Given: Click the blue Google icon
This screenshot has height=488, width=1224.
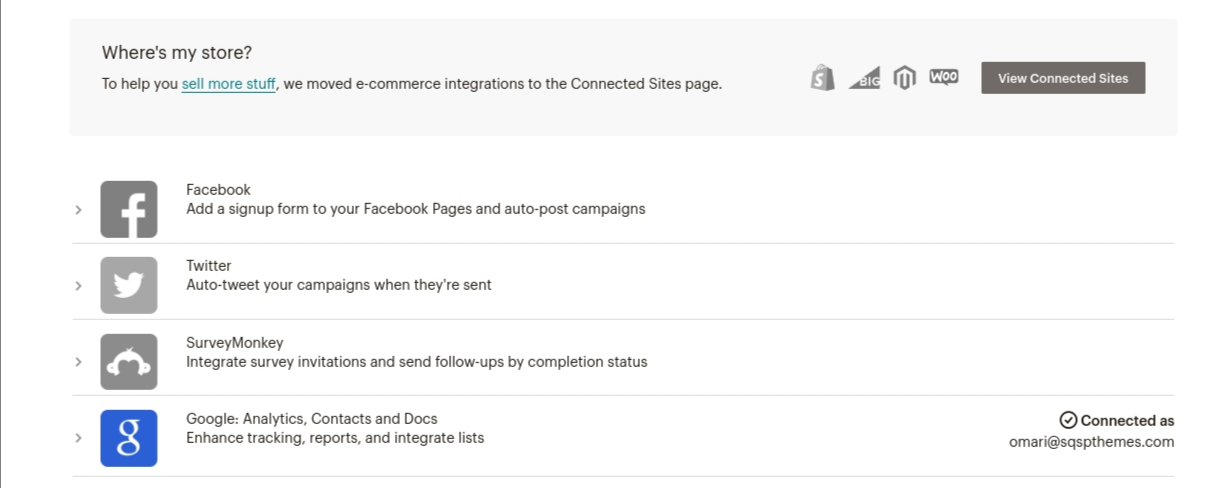Looking at the screenshot, I should pos(129,438).
